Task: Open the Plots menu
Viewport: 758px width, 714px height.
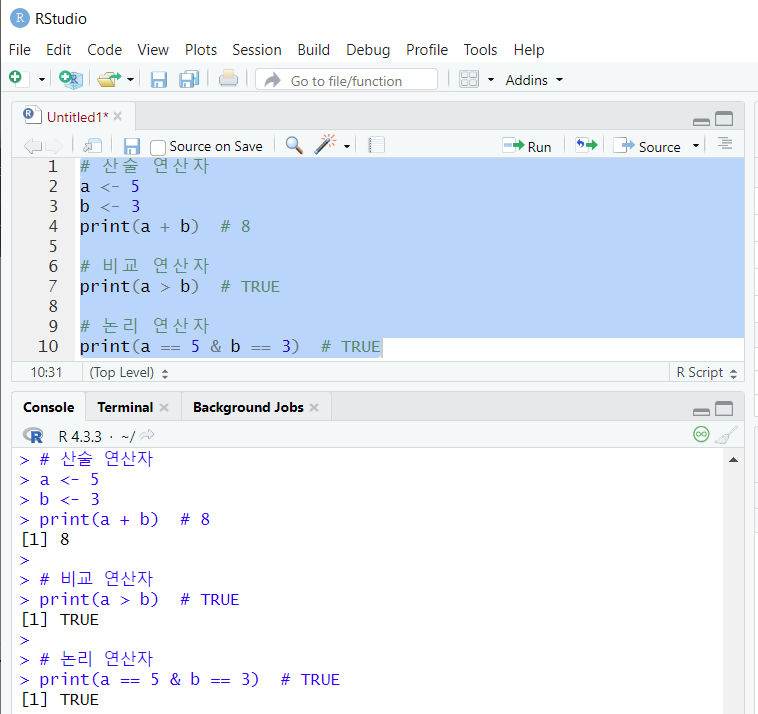Action: pos(201,50)
